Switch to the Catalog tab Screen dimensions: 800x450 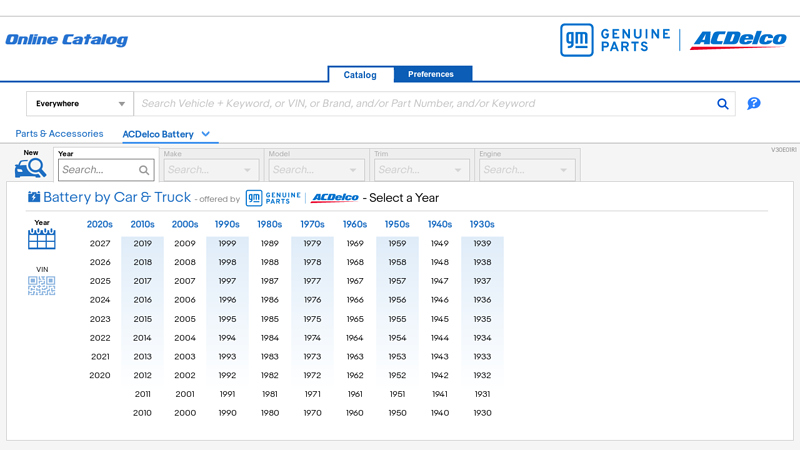360,74
